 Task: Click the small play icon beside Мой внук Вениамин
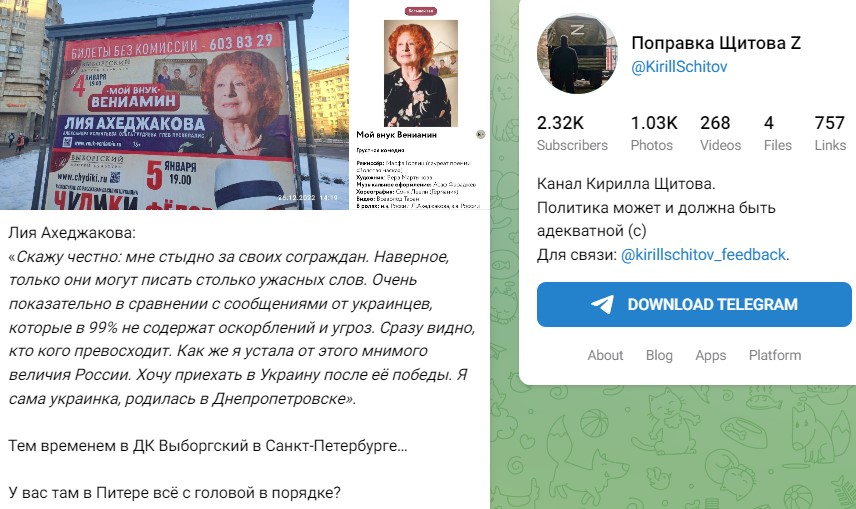click(x=480, y=134)
